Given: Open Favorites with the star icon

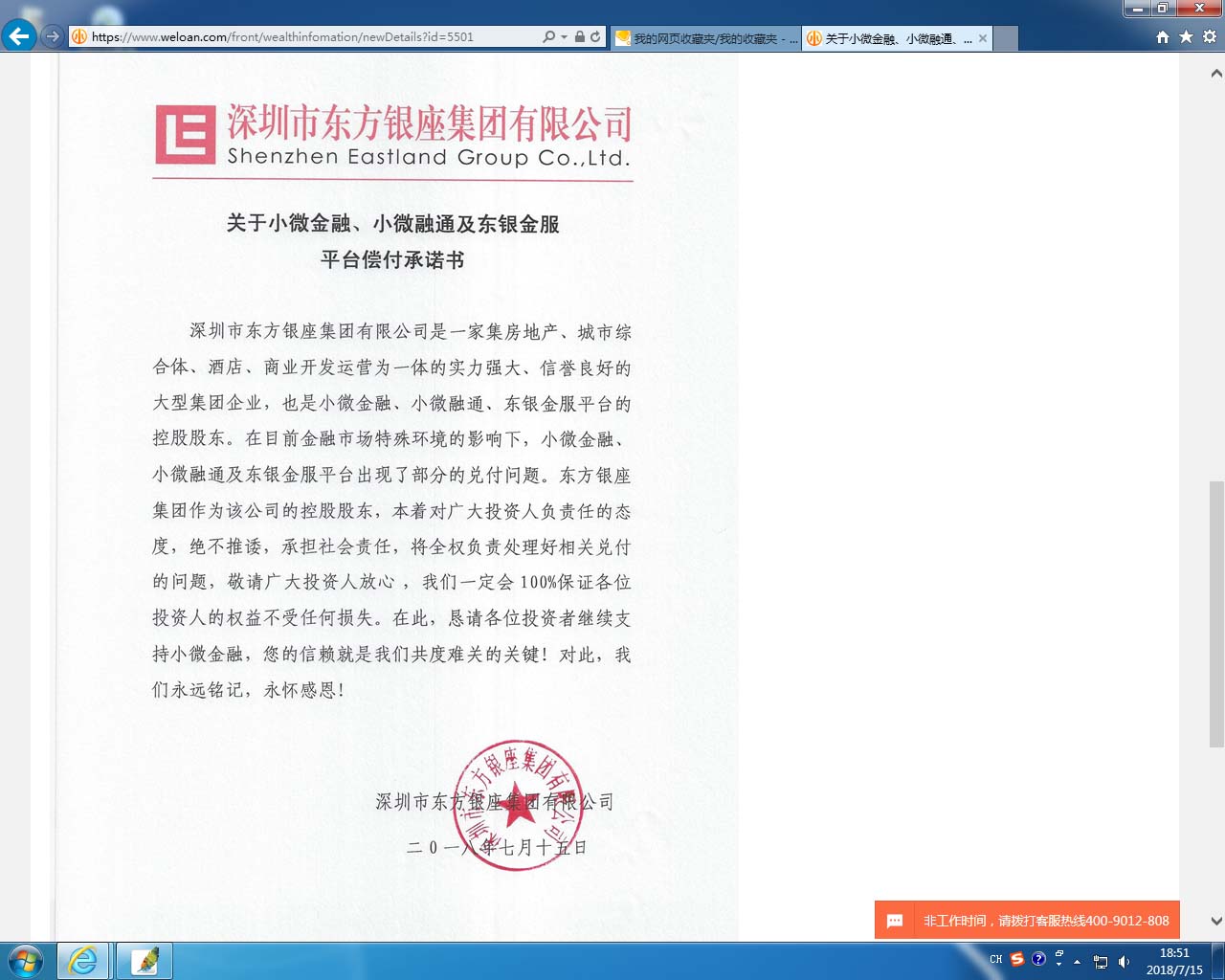Looking at the screenshot, I should click(x=1186, y=36).
